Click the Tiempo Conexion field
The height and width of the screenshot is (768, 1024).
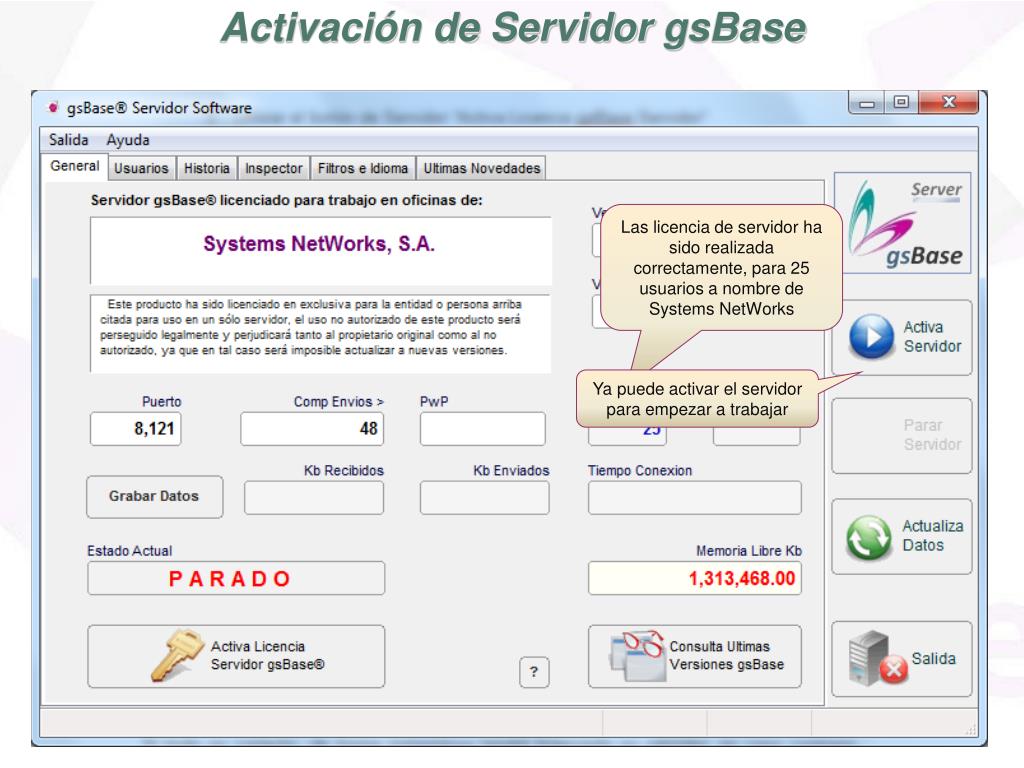coord(694,498)
